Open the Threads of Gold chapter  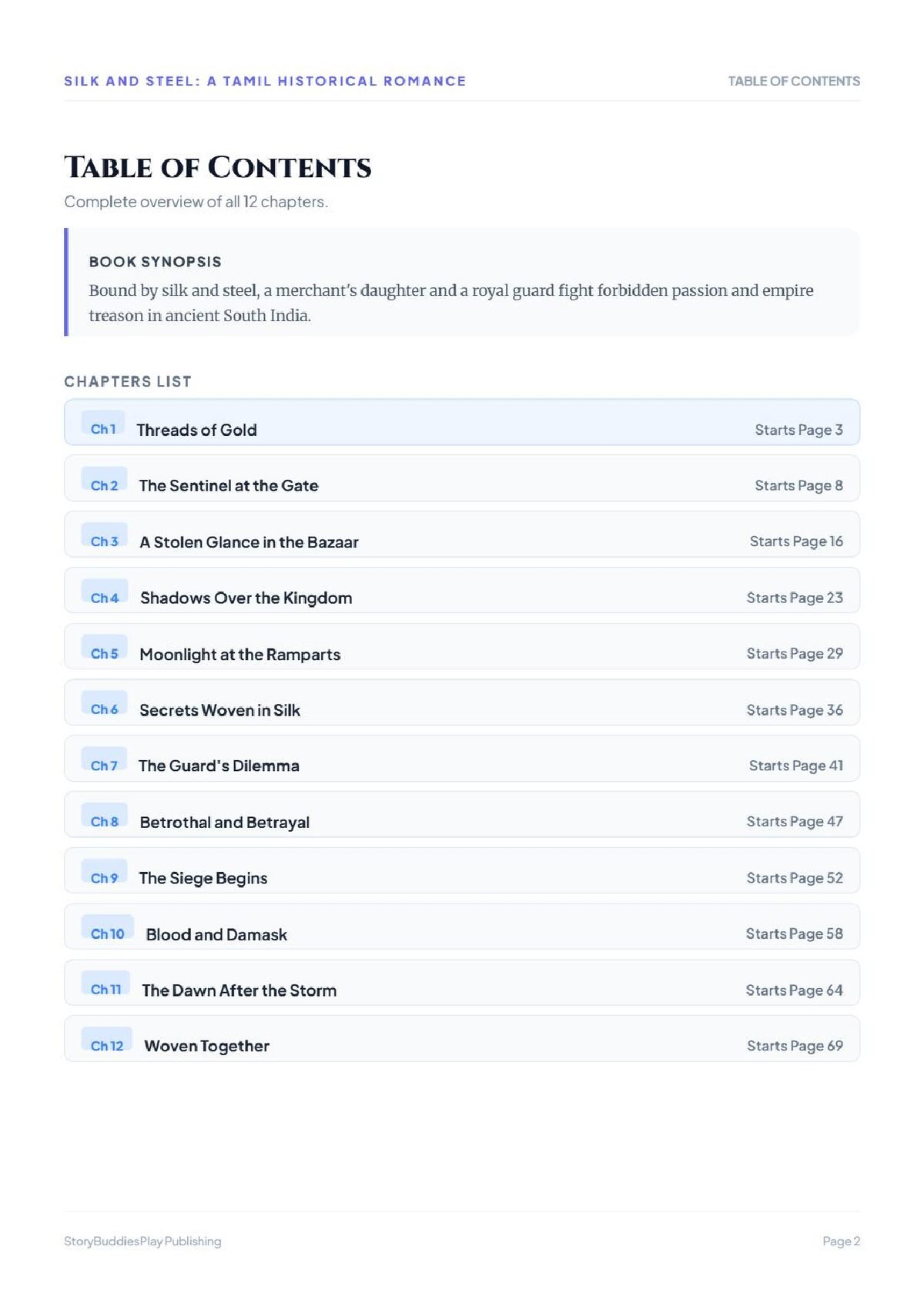click(x=462, y=422)
